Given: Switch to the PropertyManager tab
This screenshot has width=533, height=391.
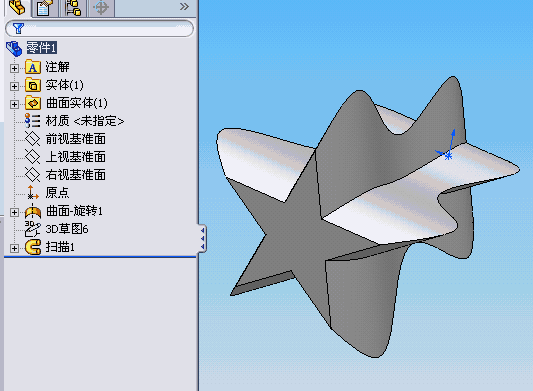Looking at the screenshot, I should point(44,7).
